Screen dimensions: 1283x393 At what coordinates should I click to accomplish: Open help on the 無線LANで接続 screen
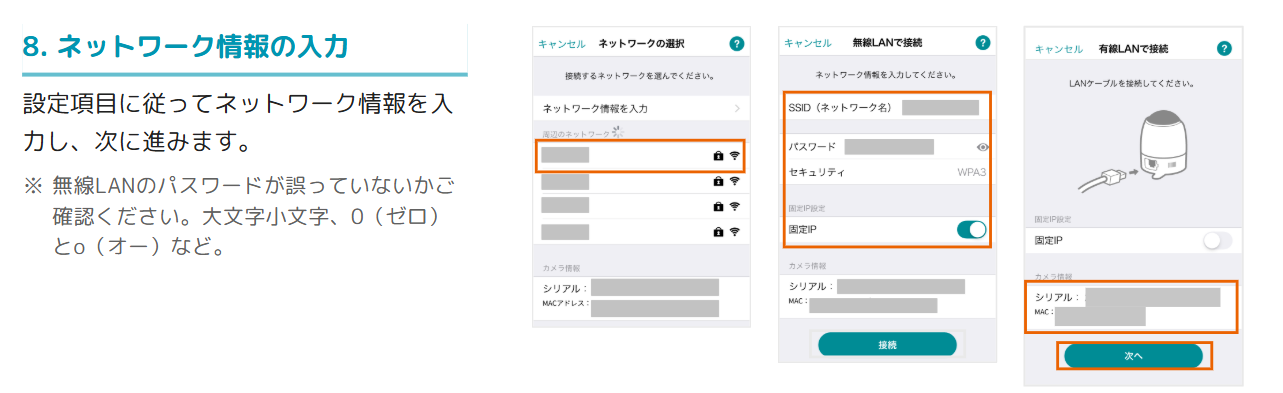983,43
